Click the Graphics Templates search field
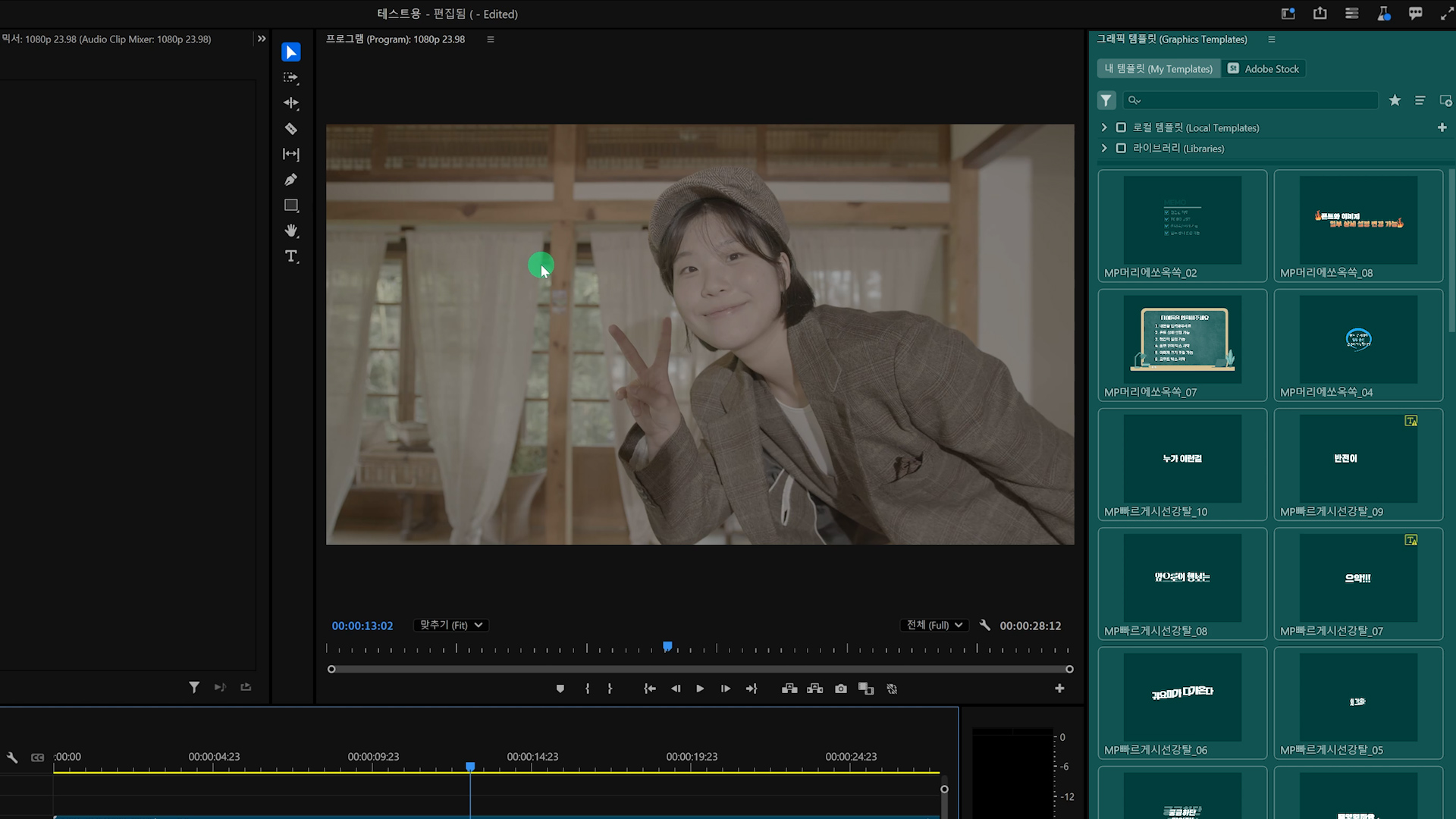 1250,100
